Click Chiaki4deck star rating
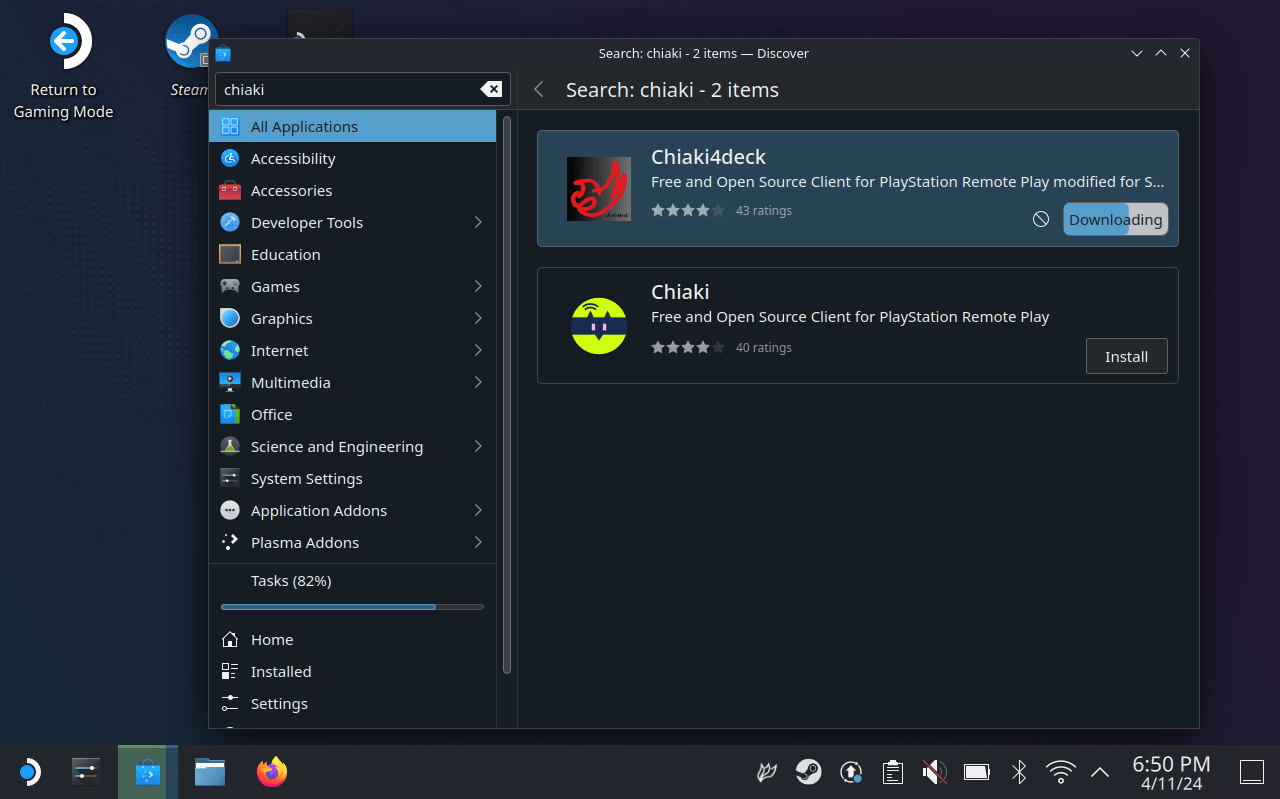1280x799 pixels. [687, 211]
